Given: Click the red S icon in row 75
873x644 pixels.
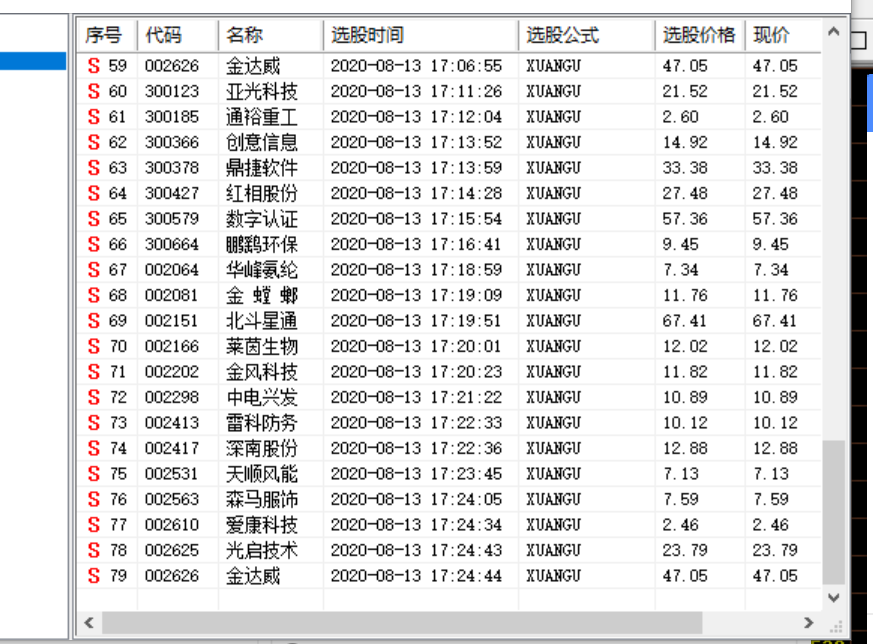Looking at the screenshot, I should click(x=94, y=474).
